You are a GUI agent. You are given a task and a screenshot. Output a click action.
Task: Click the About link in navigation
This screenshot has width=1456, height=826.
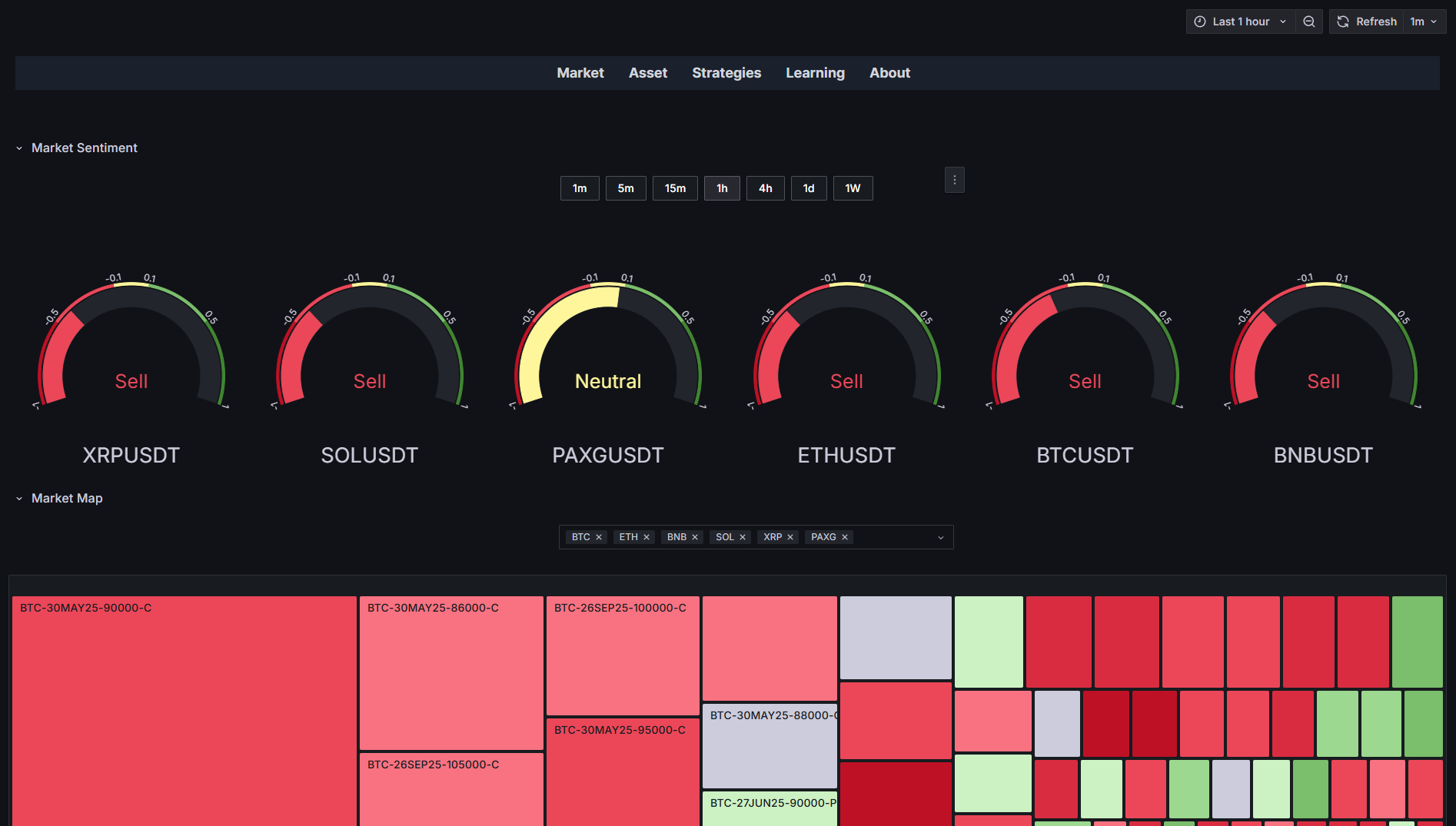click(x=889, y=73)
